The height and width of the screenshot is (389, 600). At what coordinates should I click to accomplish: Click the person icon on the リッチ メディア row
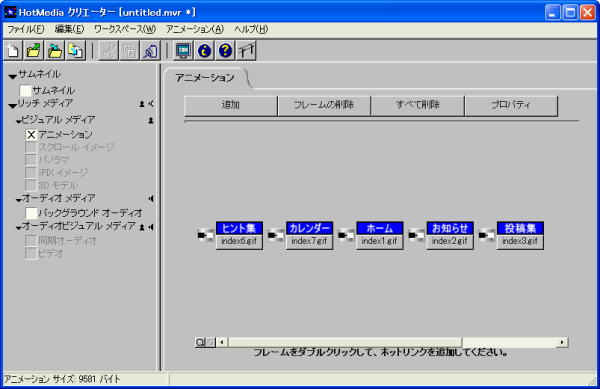[x=142, y=104]
